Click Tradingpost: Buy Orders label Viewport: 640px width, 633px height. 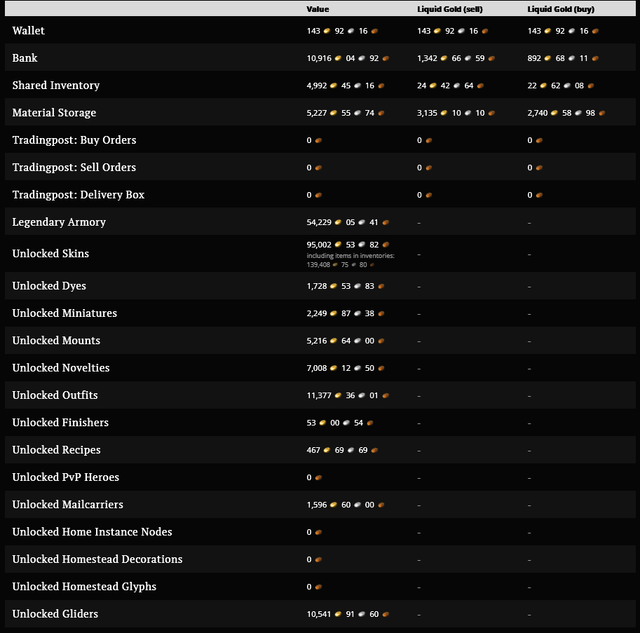[x=74, y=140]
